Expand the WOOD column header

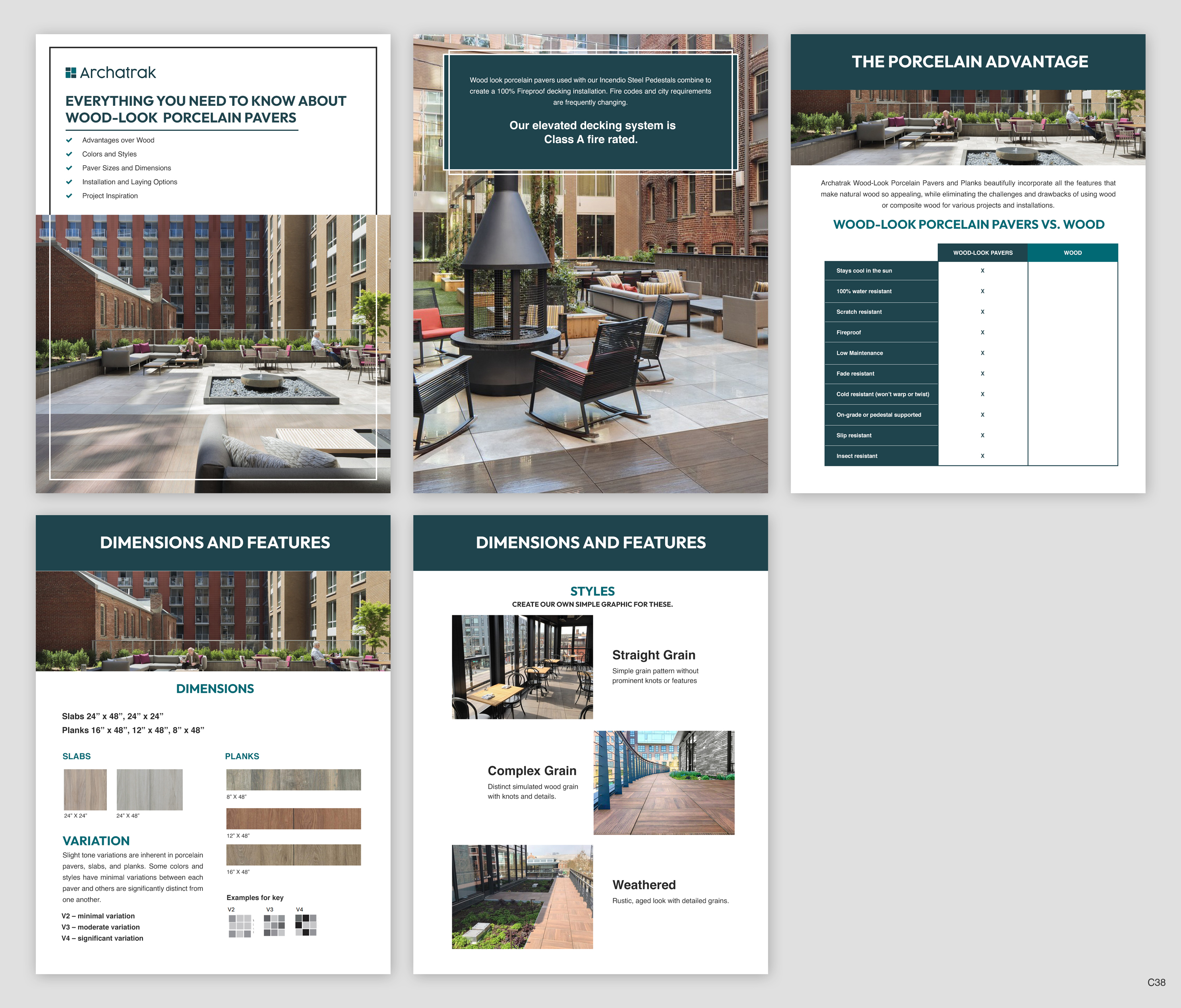click(1073, 252)
